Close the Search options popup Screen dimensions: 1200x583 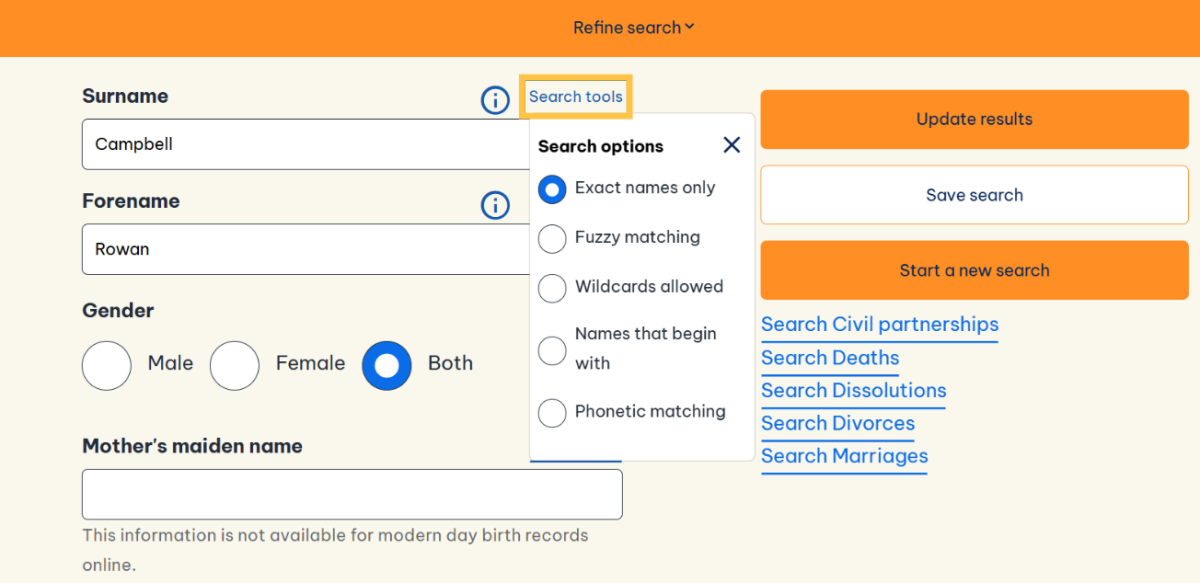tap(732, 145)
